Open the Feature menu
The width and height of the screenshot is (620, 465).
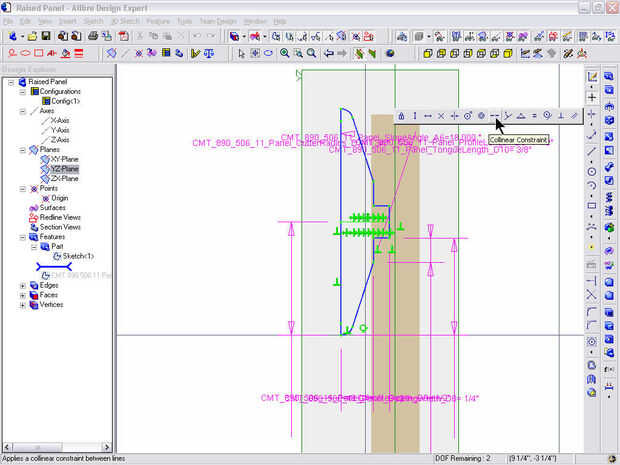click(x=157, y=20)
